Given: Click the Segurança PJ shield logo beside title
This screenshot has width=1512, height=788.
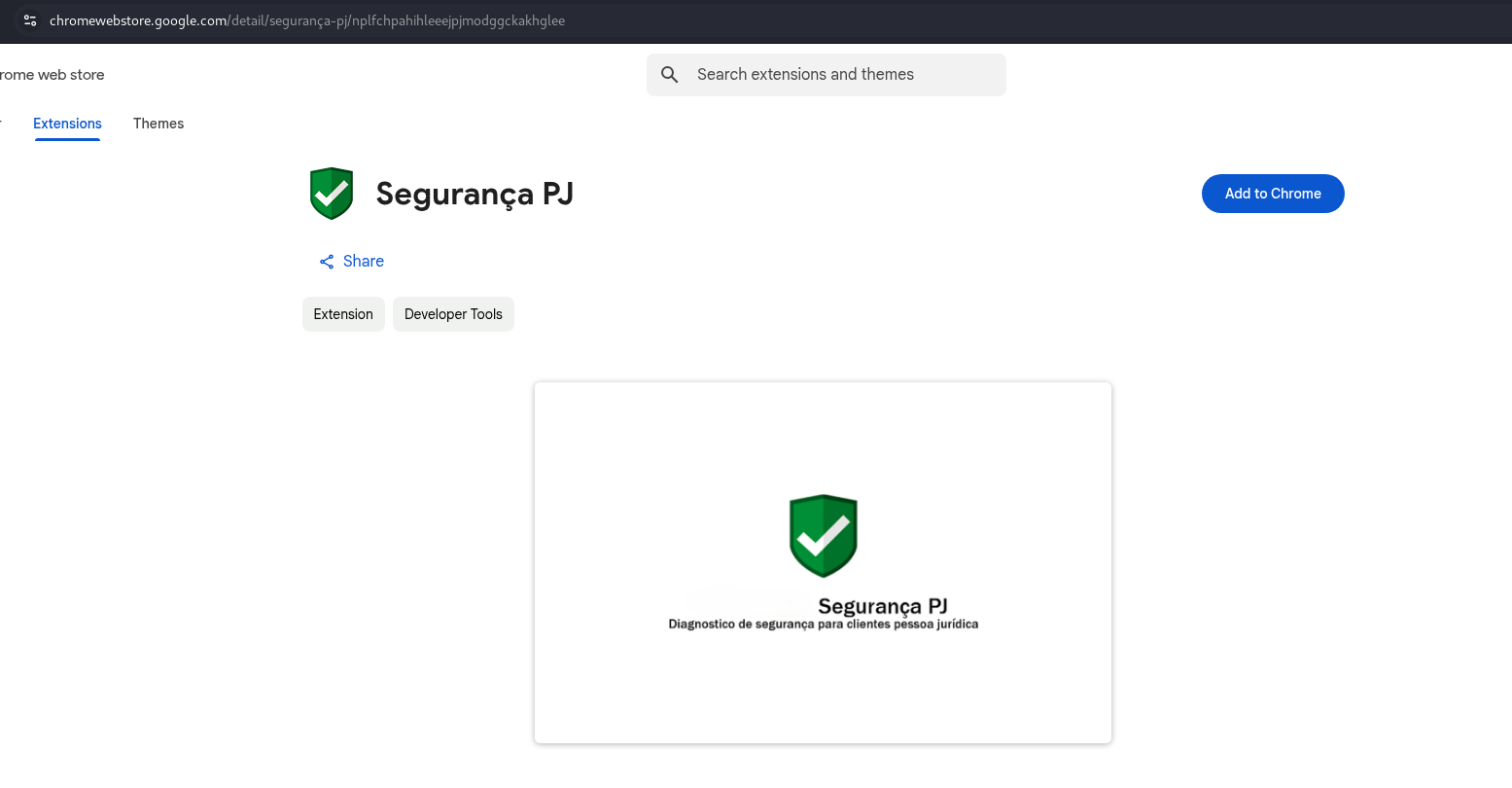Looking at the screenshot, I should pyautogui.click(x=332, y=194).
